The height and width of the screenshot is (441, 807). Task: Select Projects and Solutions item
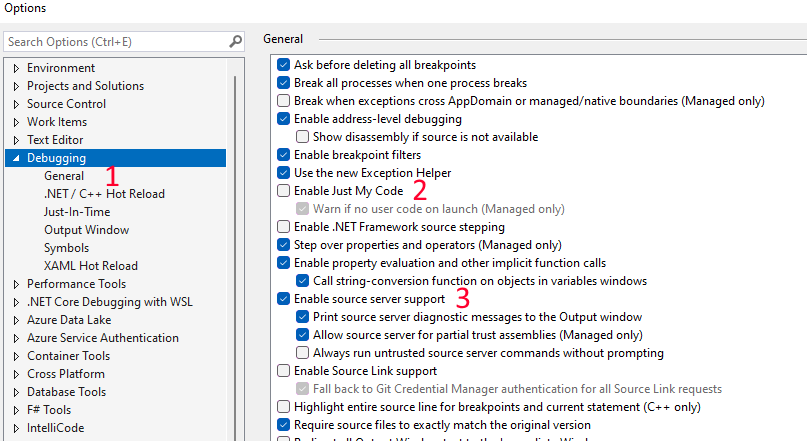tap(85, 86)
